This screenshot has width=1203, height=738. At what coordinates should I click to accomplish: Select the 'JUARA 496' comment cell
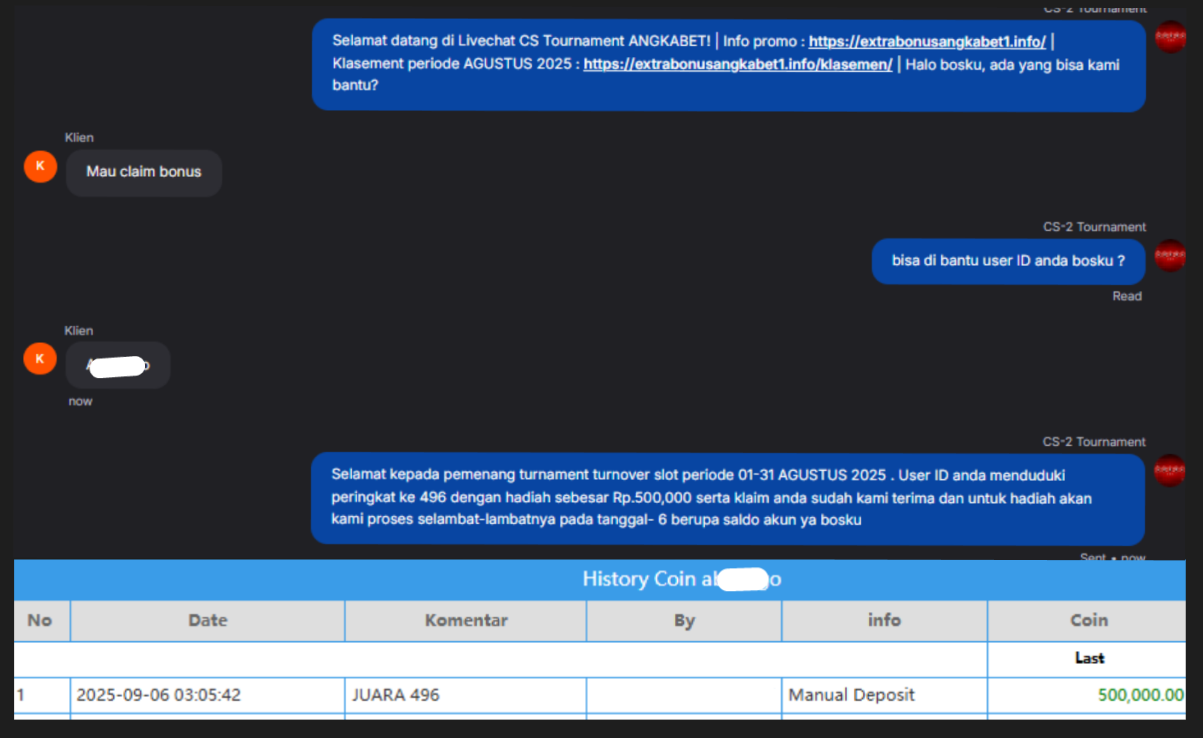click(466, 695)
